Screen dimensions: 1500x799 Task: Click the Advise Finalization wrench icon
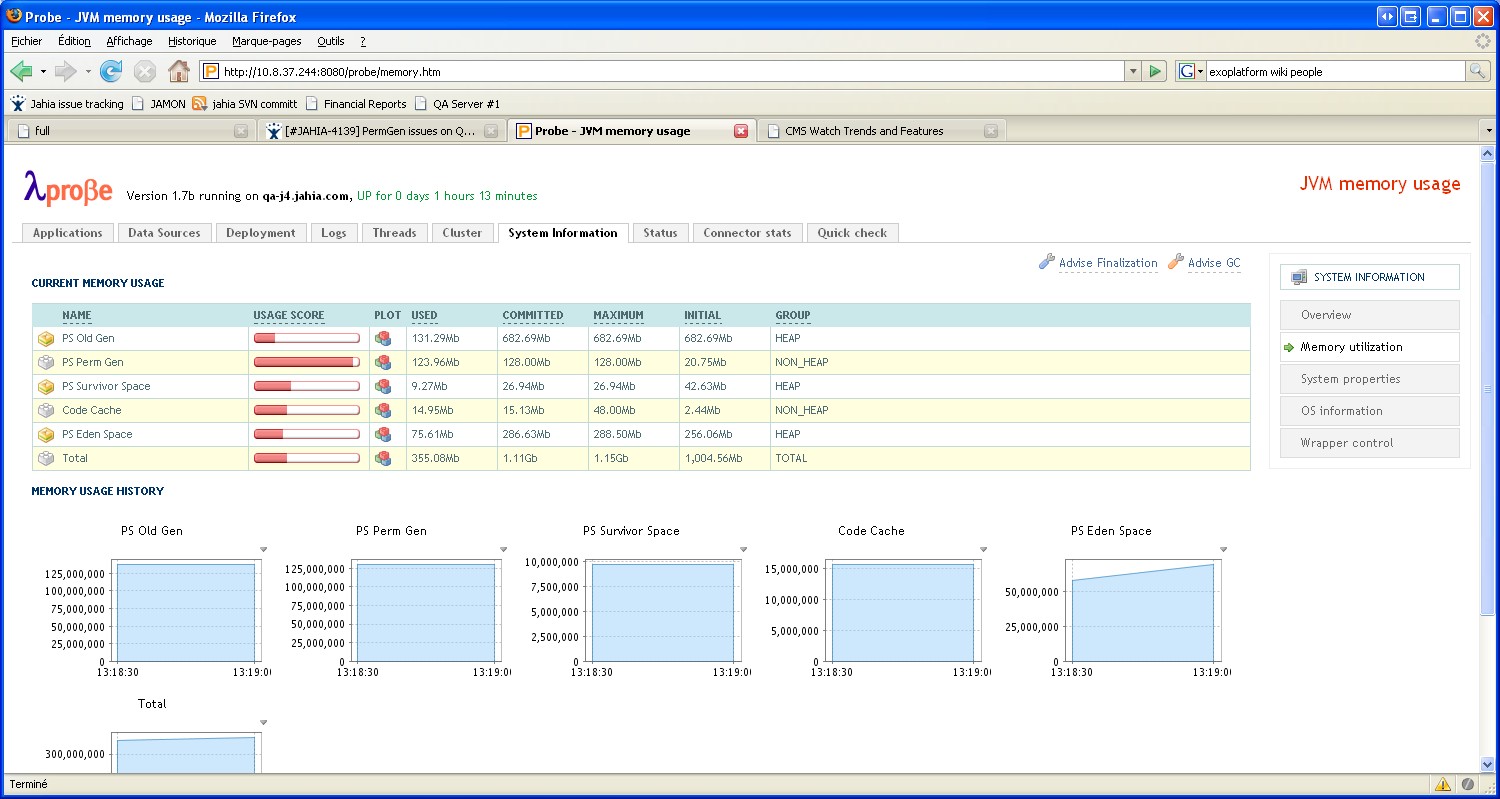[1047, 262]
